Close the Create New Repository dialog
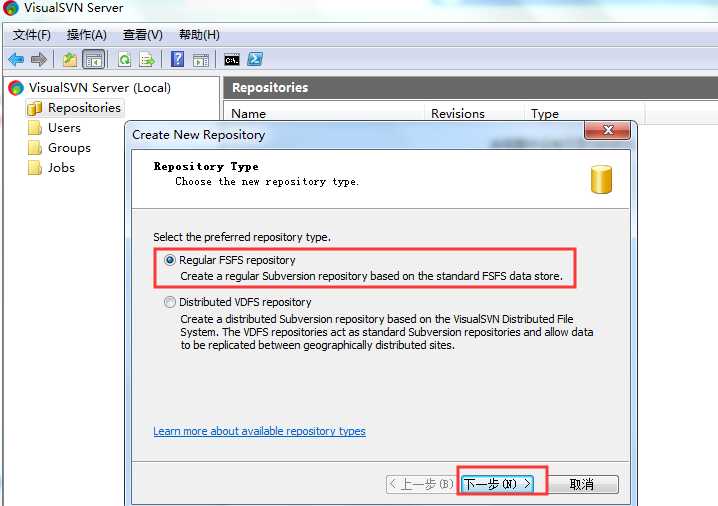 pyautogui.click(x=608, y=130)
